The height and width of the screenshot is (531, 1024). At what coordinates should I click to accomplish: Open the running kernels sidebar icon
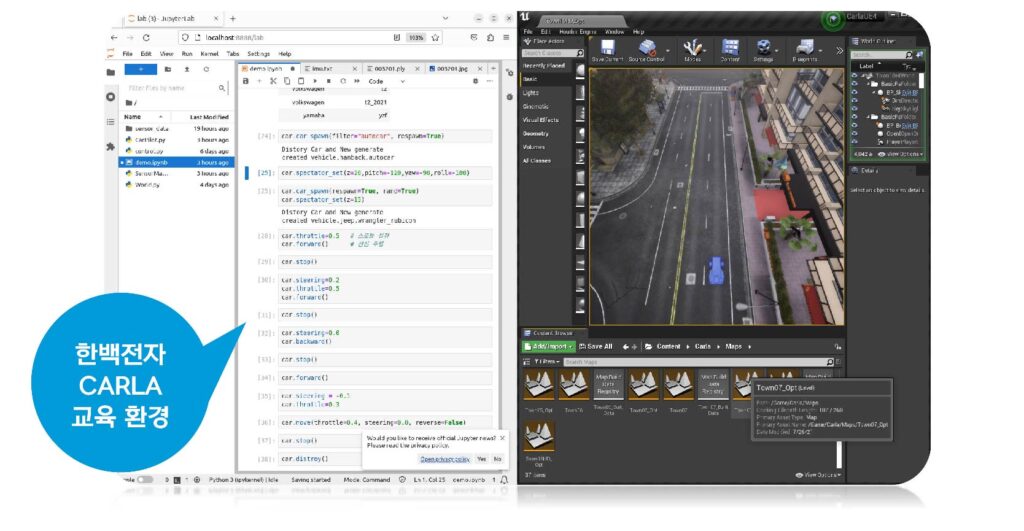click(110, 97)
